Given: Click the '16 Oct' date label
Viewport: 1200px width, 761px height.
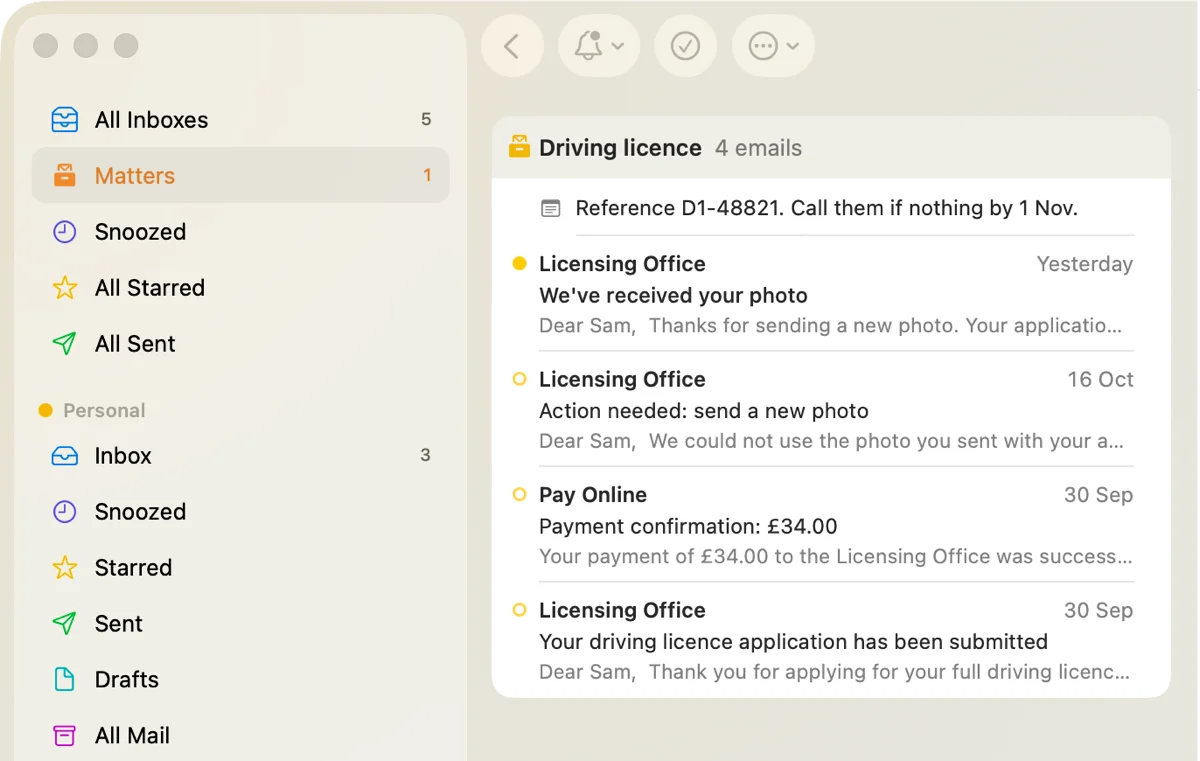Looking at the screenshot, I should [x=1101, y=380].
